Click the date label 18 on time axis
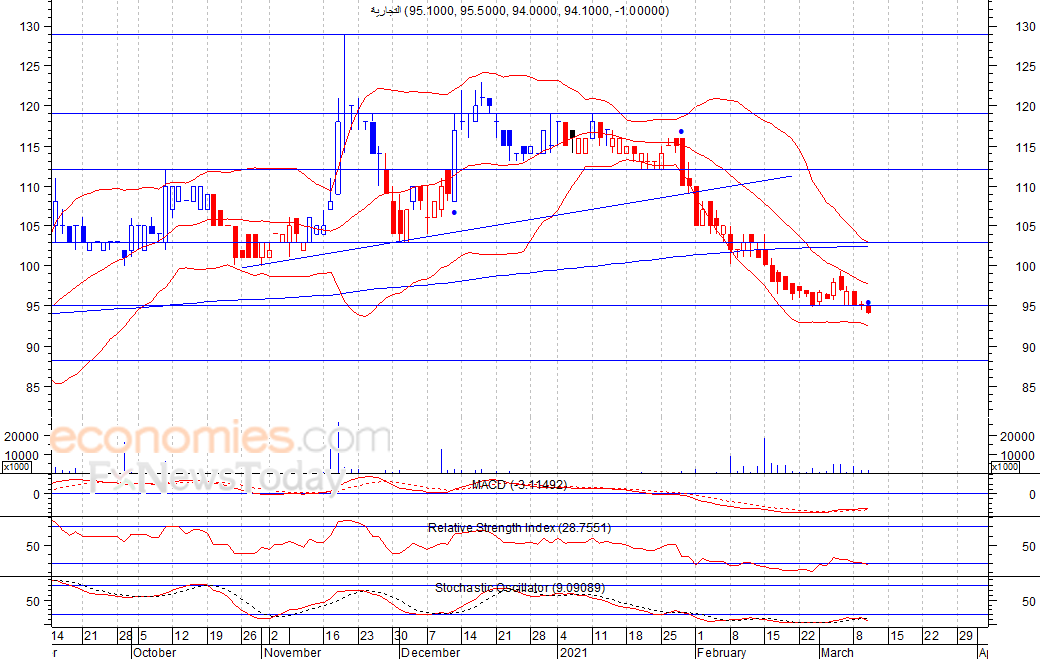Image resolution: width=1040 pixels, height=659 pixels. coord(635,636)
